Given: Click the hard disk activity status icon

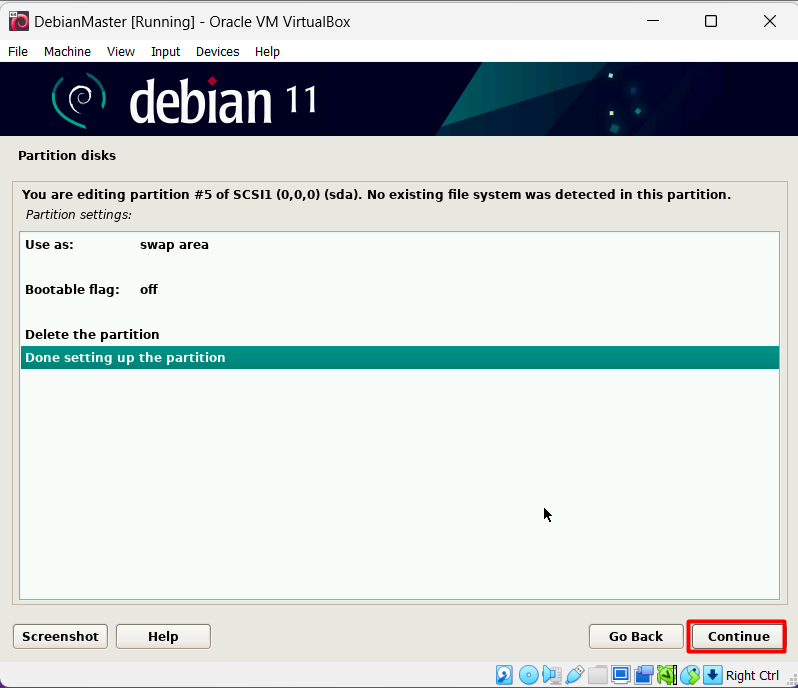Looking at the screenshot, I should (504, 675).
